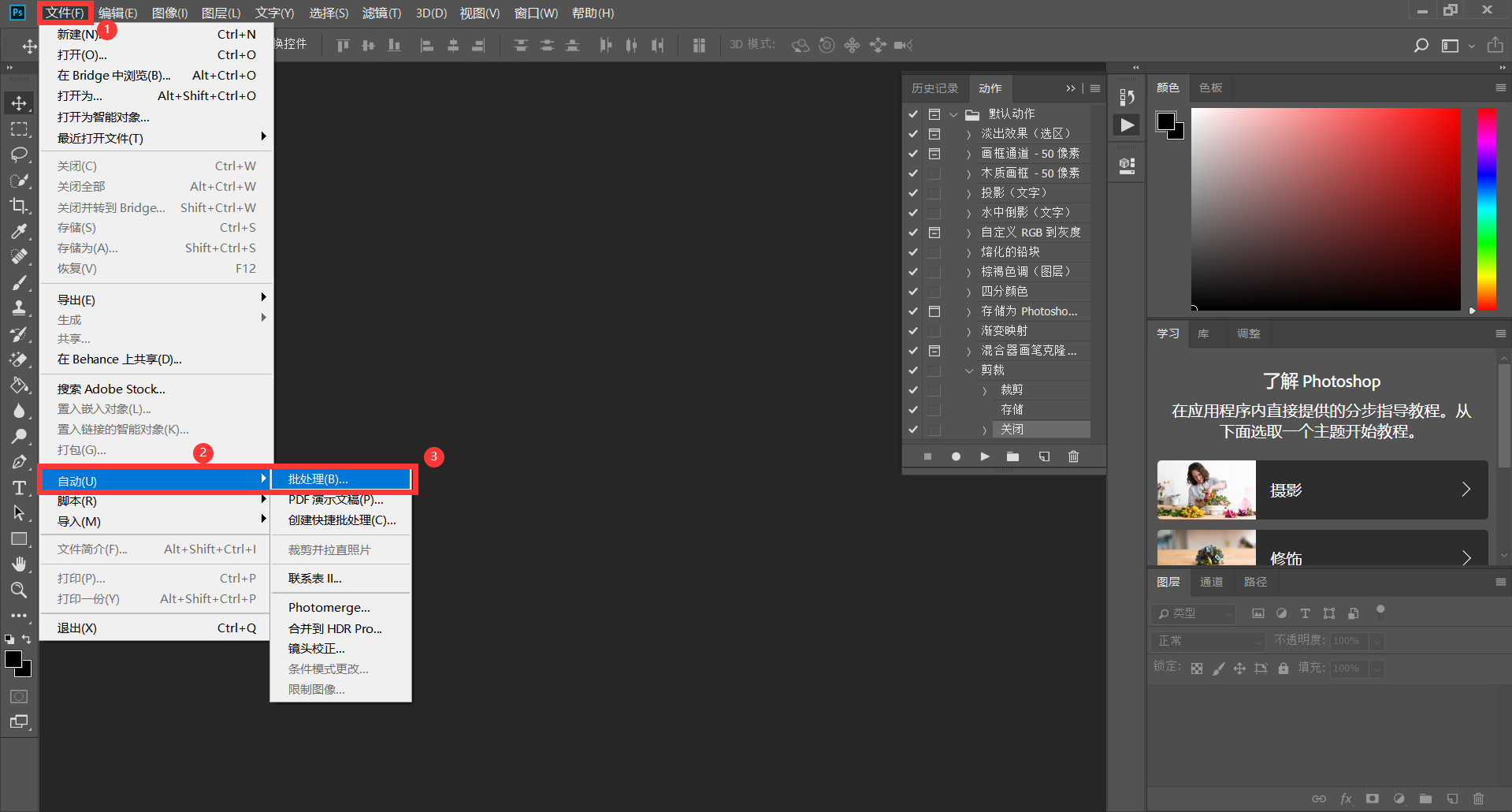Expand the 棕褐色调（图层） action
The width and height of the screenshot is (1512, 812).
pyautogui.click(x=969, y=272)
